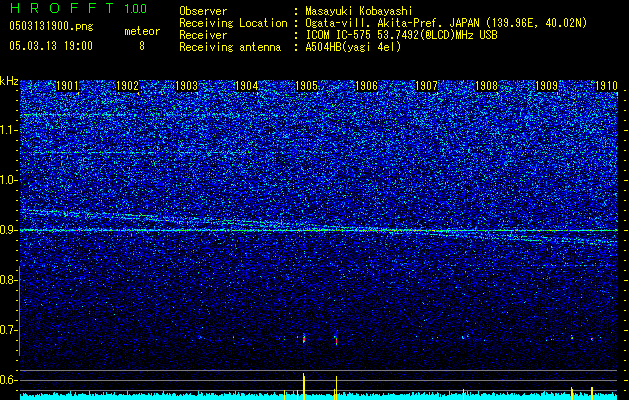Select the A504HB(yagi 4el) antenna value
629x400 pixels.
click(353, 47)
